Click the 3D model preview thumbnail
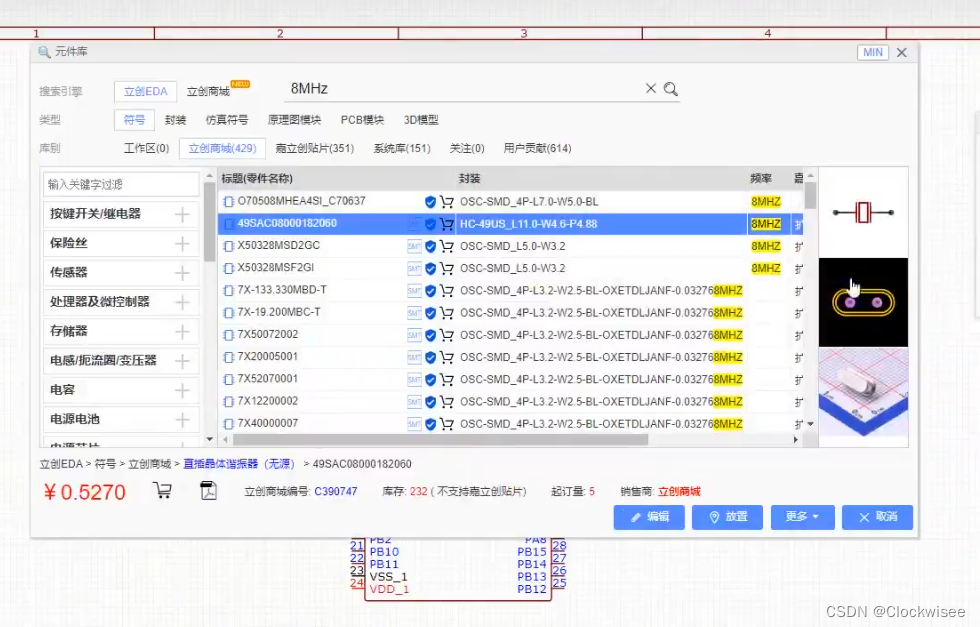The height and width of the screenshot is (627, 980). pyautogui.click(x=863, y=392)
